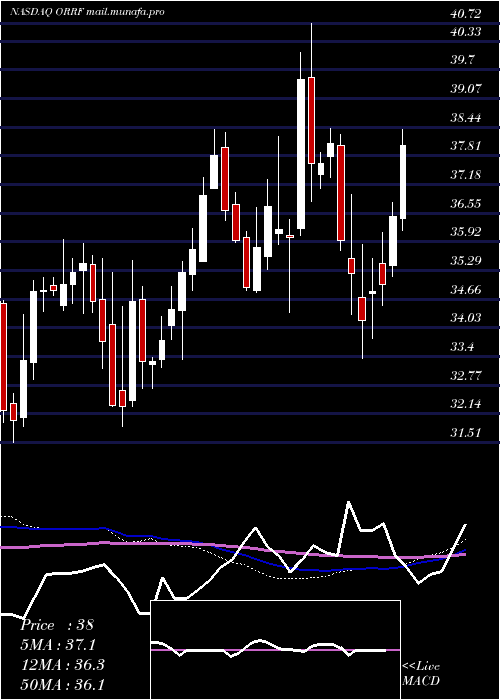Click the NASDAQ ORRF mail.munafa.pro title text
Image resolution: width=500 pixels, height=700 pixels.
pyautogui.click(x=87, y=12)
